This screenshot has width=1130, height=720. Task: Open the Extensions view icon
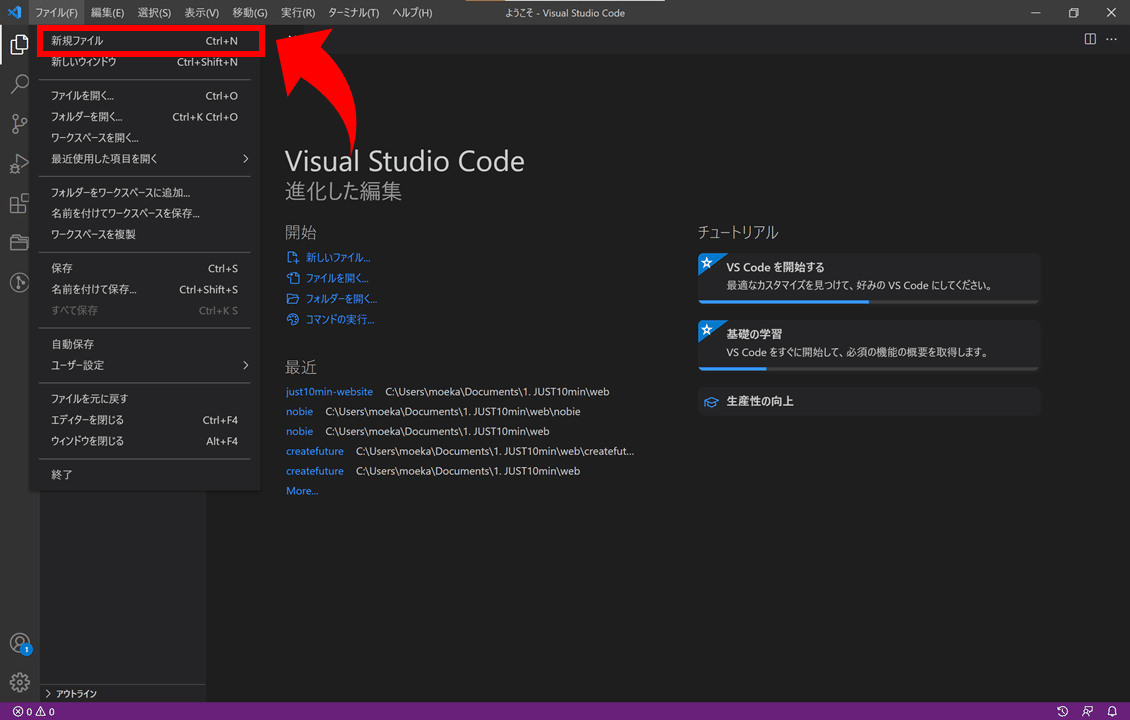point(19,203)
